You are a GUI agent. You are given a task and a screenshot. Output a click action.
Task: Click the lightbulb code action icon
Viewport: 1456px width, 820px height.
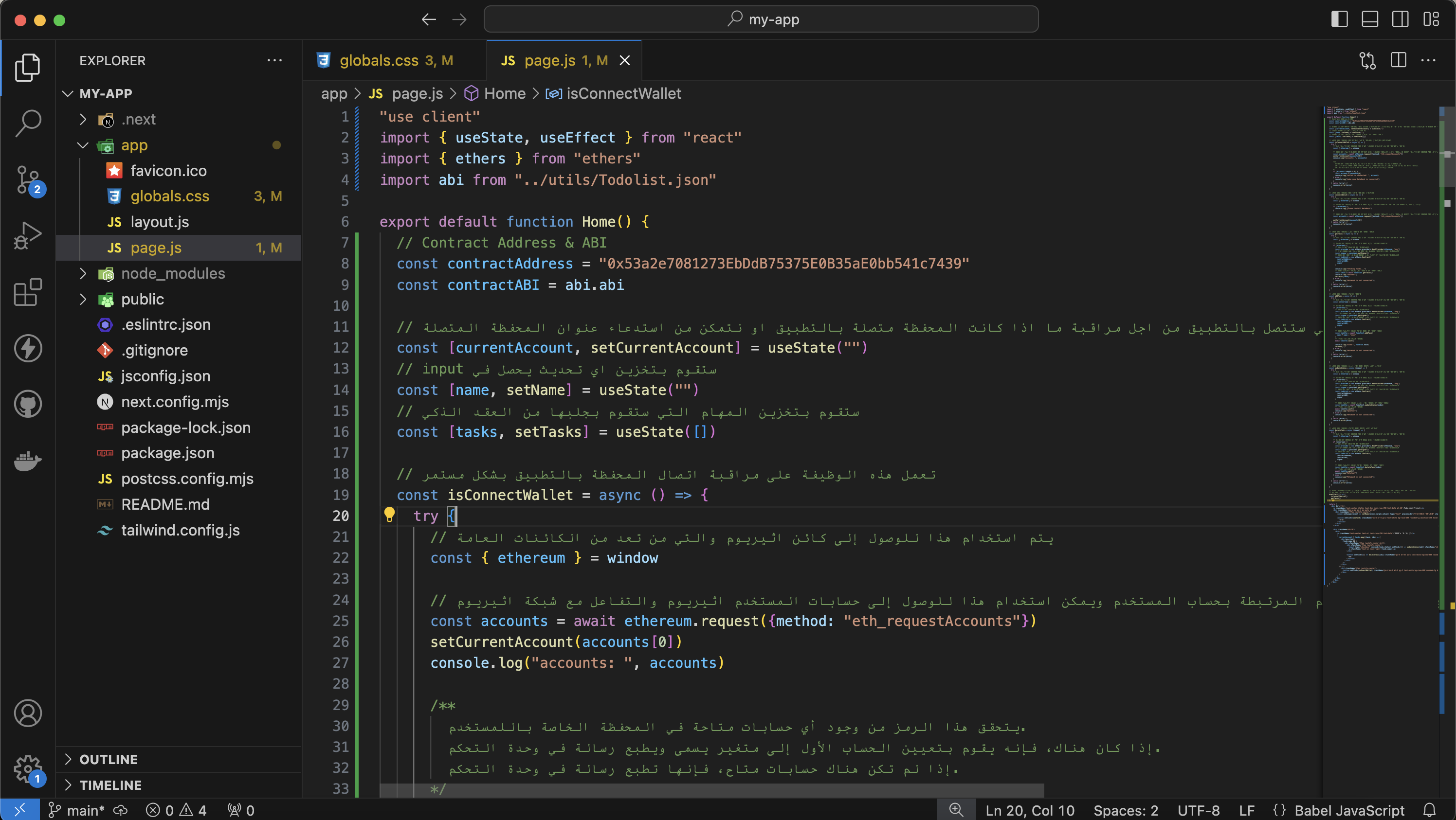tap(389, 515)
